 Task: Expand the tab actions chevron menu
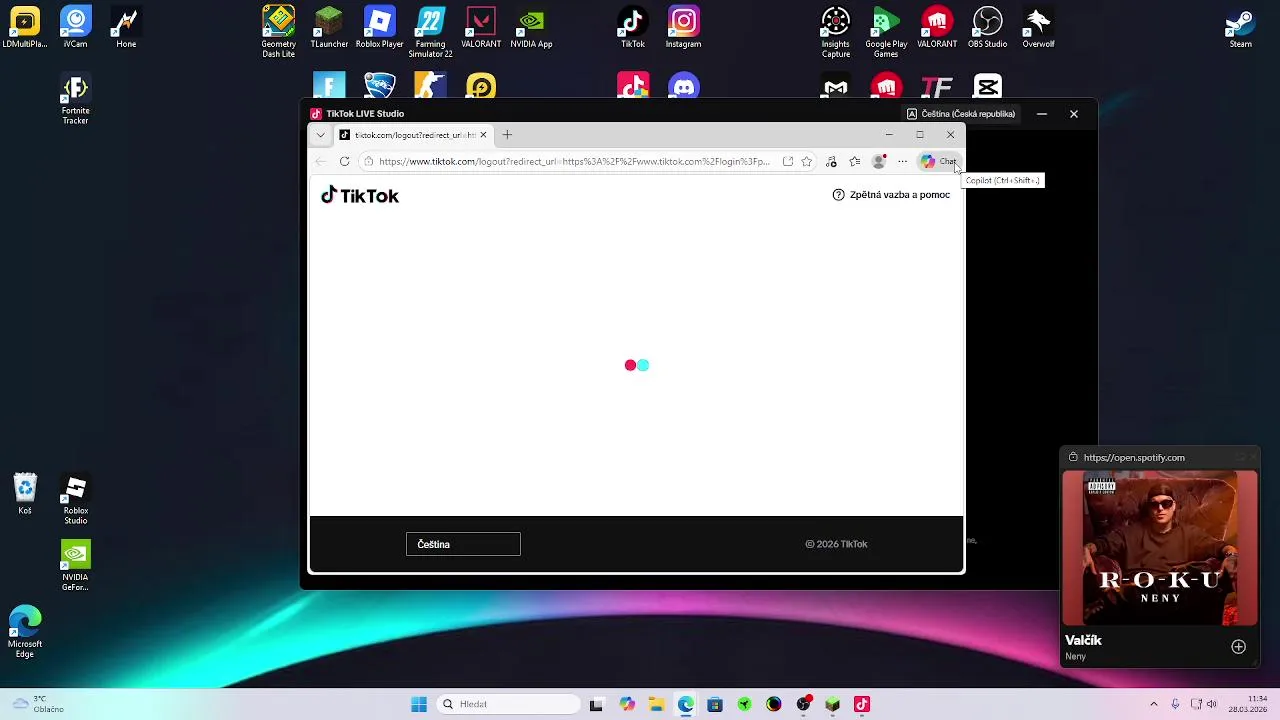point(320,135)
